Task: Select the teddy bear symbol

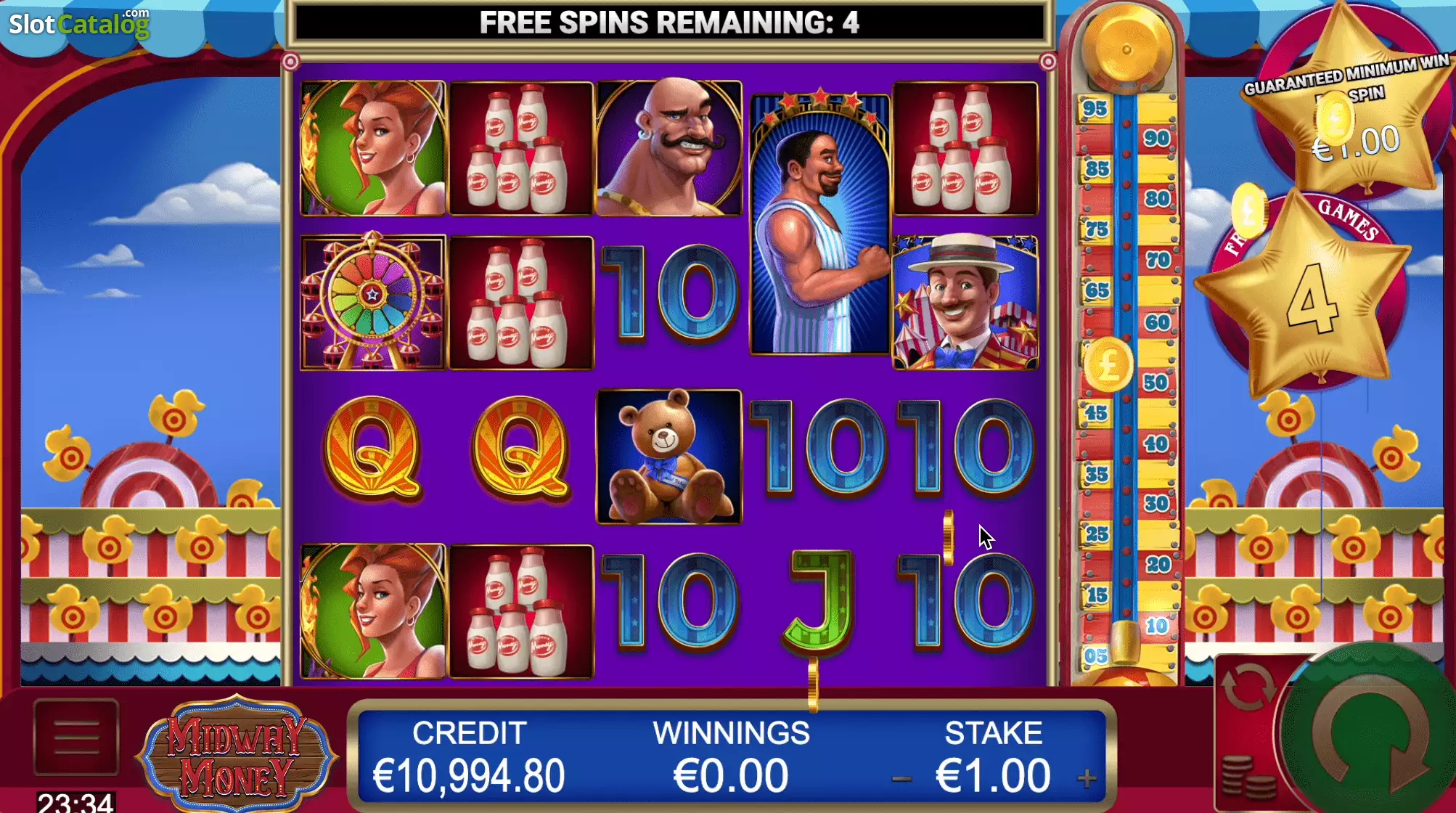Action: coord(669,456)
